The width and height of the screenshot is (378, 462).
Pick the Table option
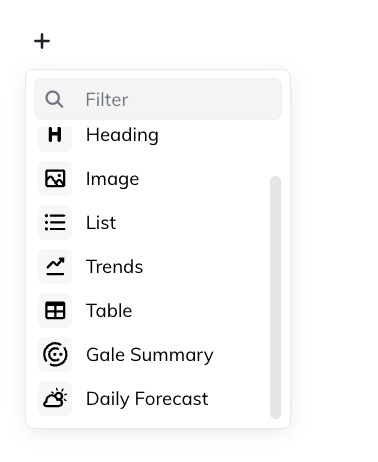click(153, 310)
